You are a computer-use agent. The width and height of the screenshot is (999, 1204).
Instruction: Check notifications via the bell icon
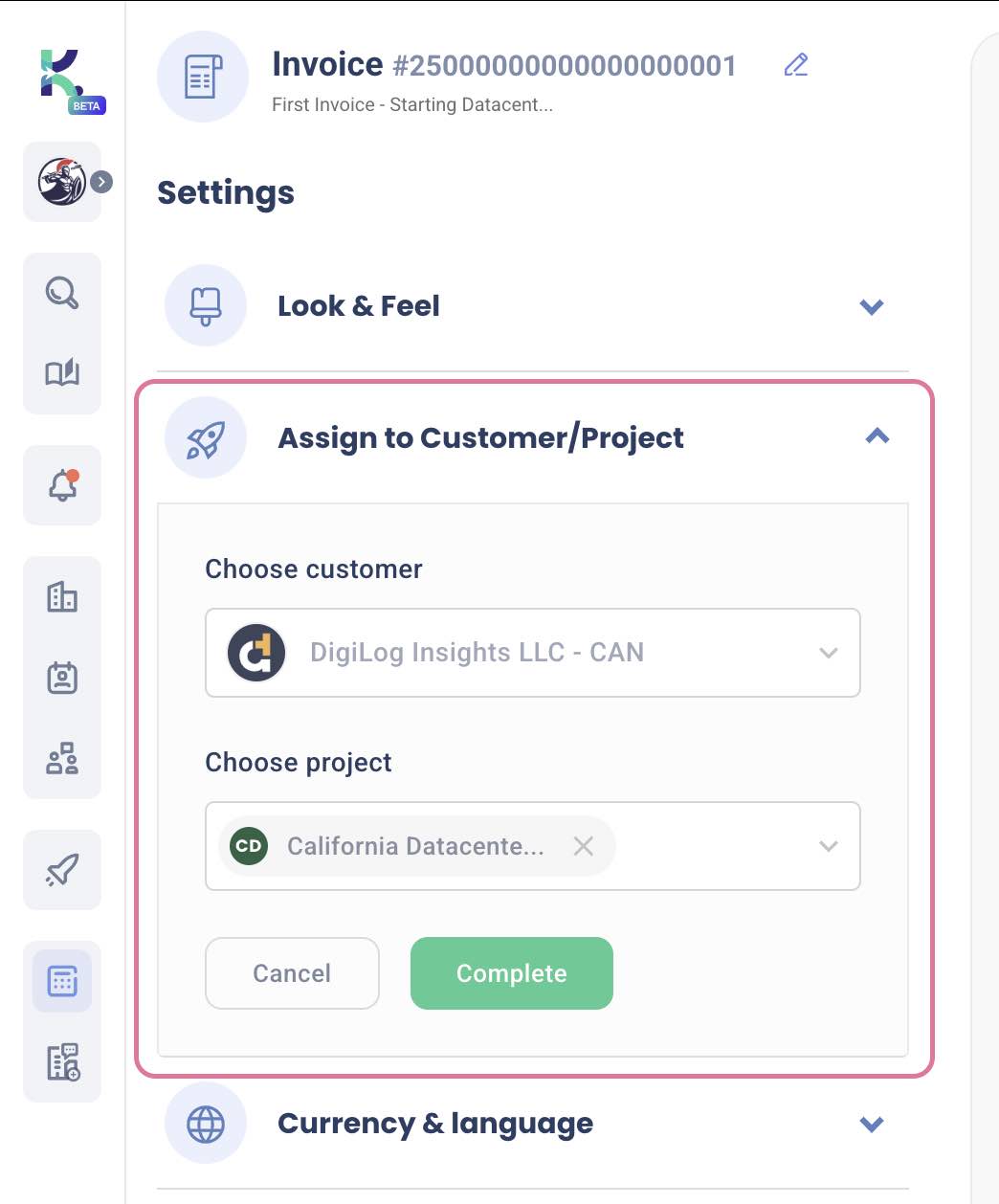pyautogui.click(x=61, y=485)
